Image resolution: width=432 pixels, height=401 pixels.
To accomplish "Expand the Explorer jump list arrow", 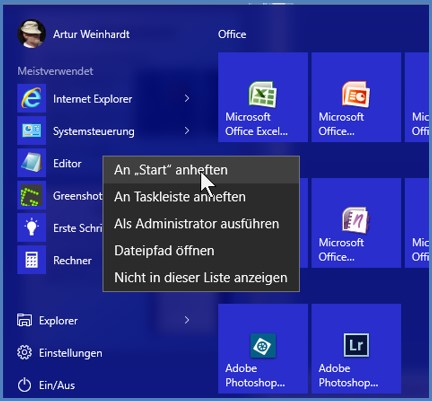I will point(187,320).
